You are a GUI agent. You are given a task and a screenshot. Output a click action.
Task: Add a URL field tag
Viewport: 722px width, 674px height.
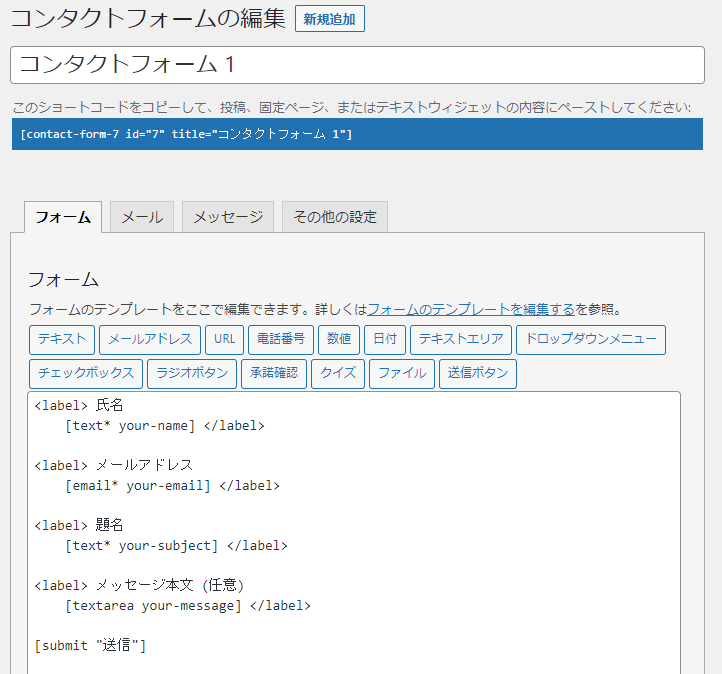[225, 340]
